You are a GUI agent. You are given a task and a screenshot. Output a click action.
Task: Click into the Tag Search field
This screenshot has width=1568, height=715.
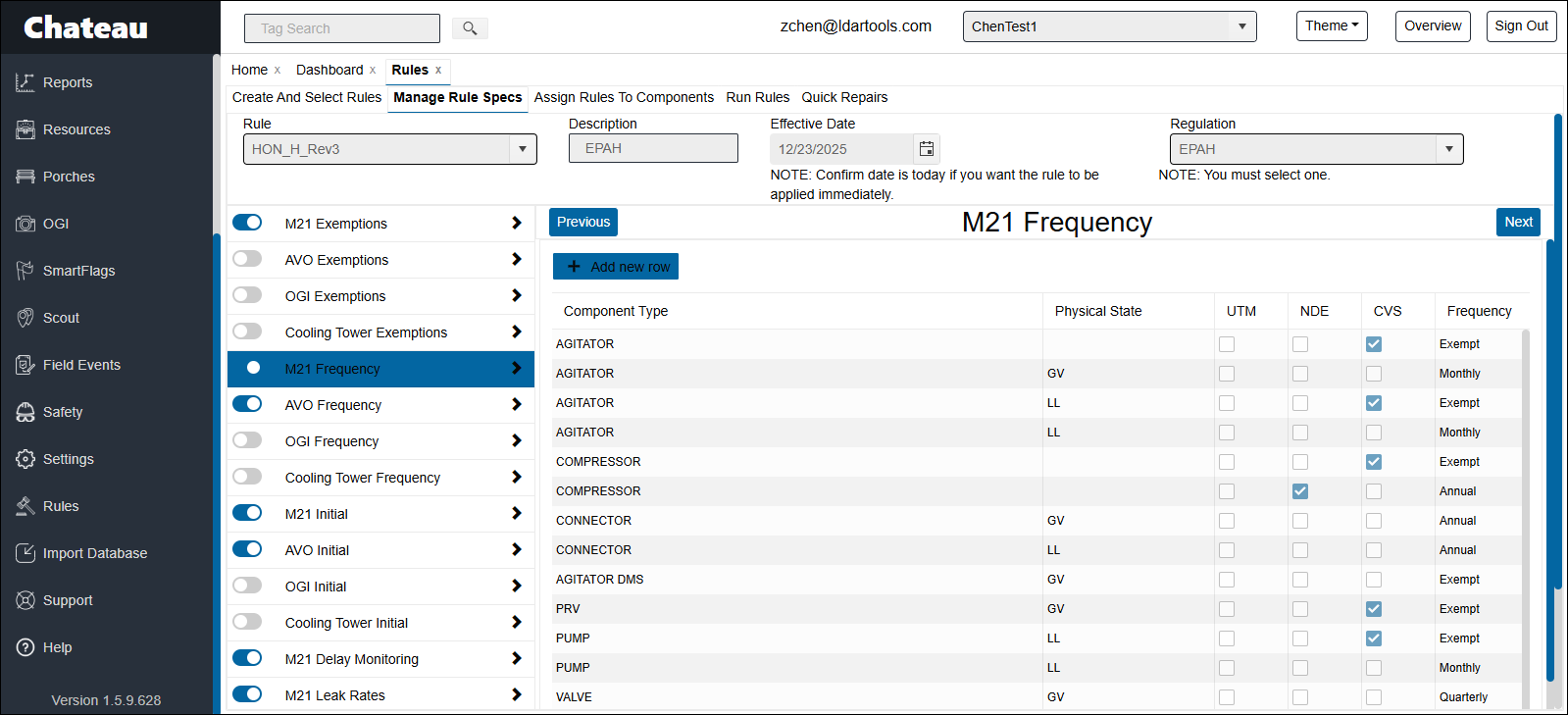click(342, 28)
